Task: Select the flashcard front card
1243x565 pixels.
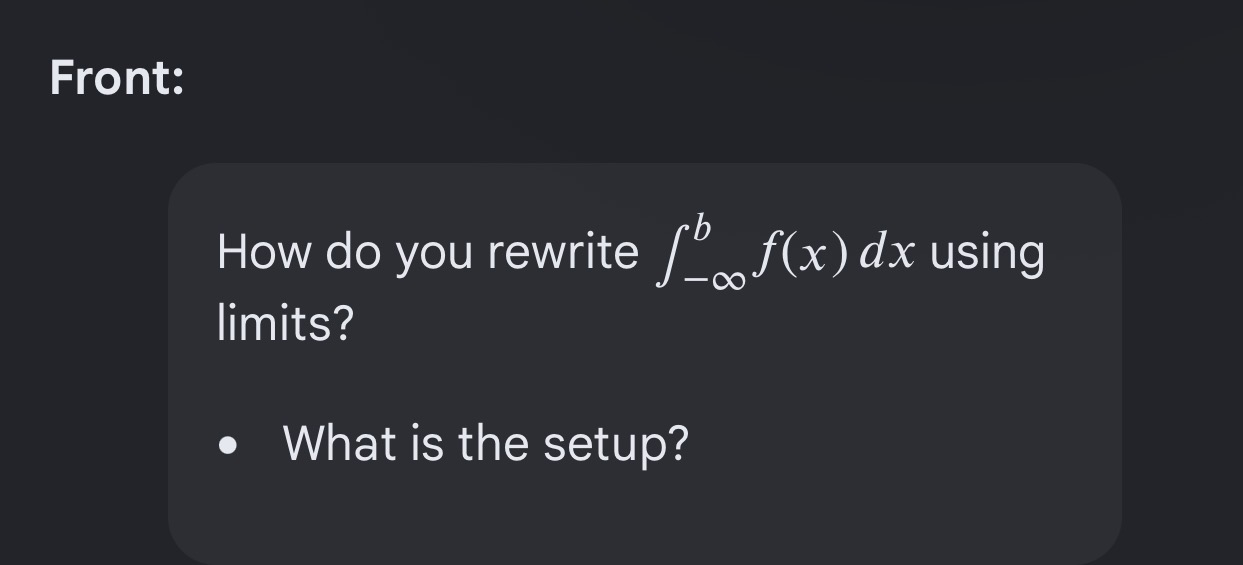Action: [x=645, y=364]
